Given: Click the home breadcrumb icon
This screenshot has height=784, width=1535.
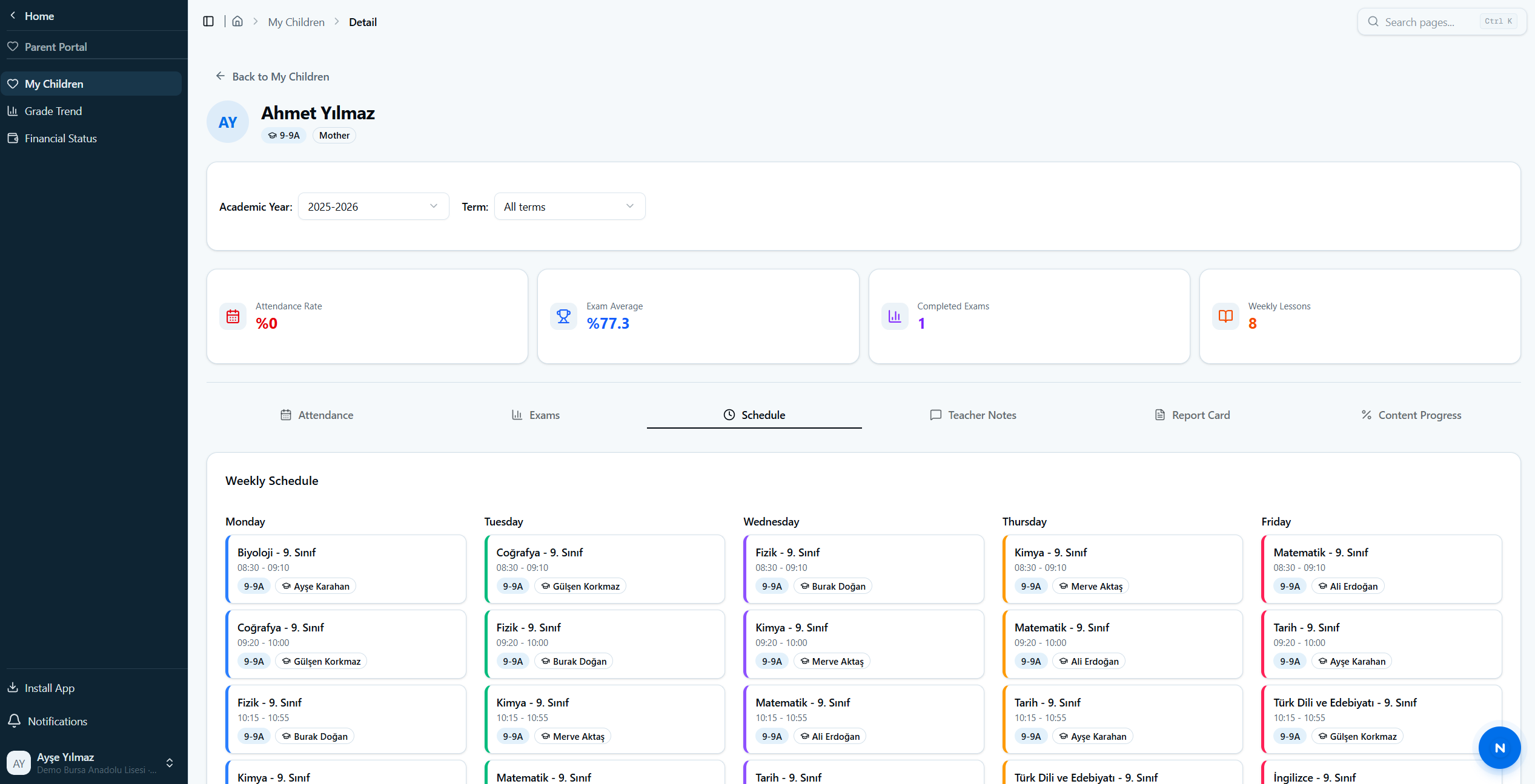Looking at the screenshot, I should pos(237,22).
